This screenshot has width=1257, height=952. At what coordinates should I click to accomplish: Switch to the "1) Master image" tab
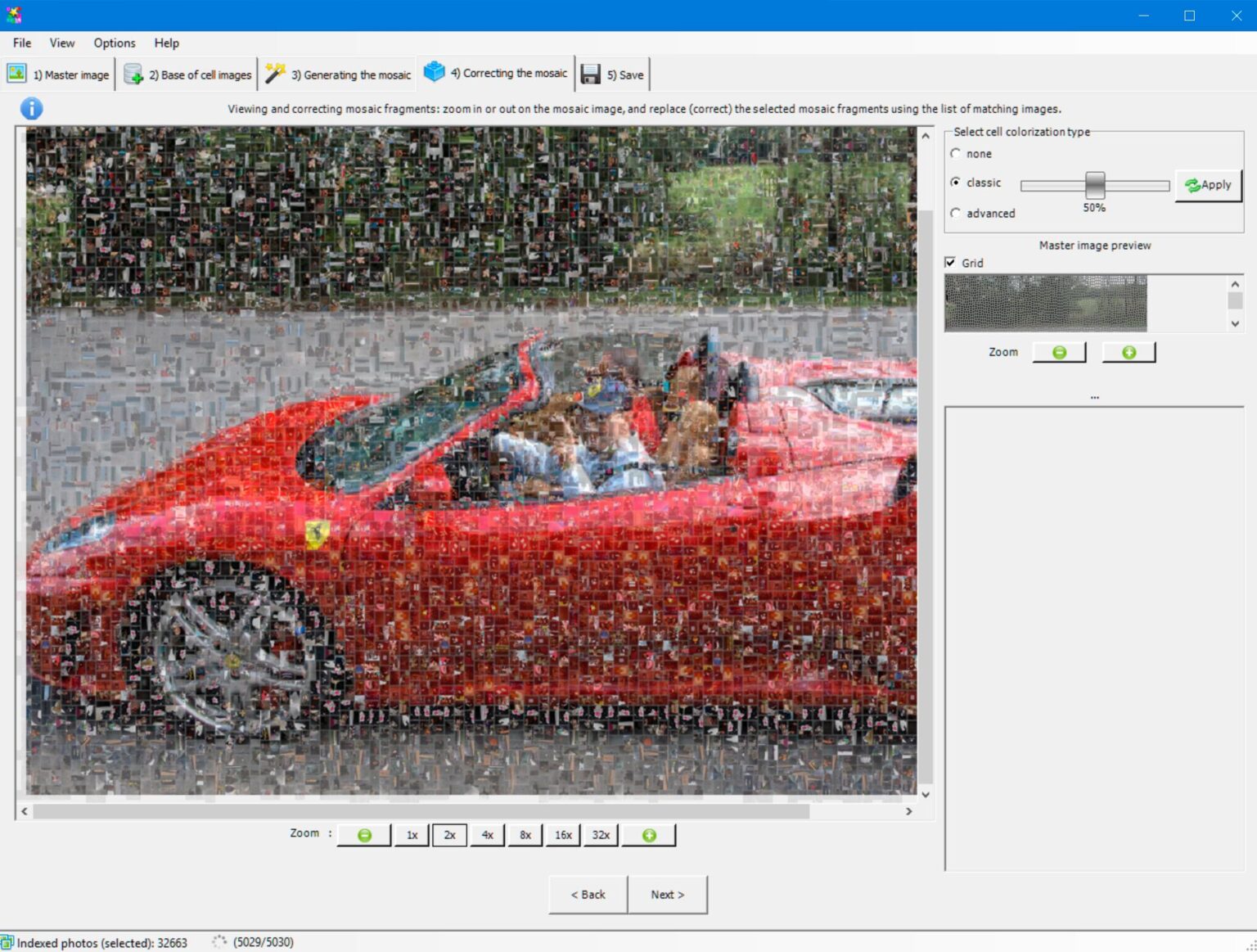(x=59, y=74)
